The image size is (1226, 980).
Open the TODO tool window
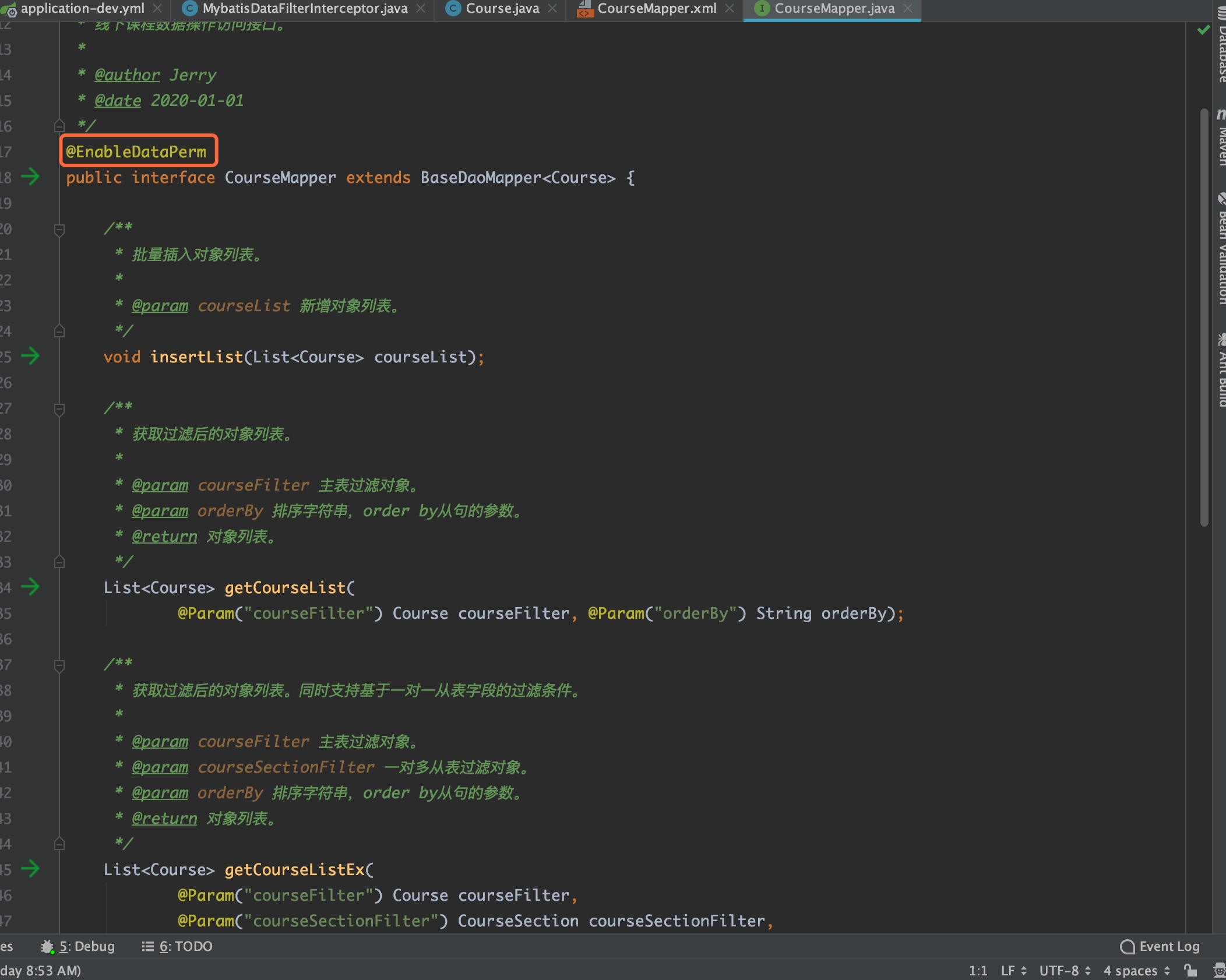coord(177,946)
